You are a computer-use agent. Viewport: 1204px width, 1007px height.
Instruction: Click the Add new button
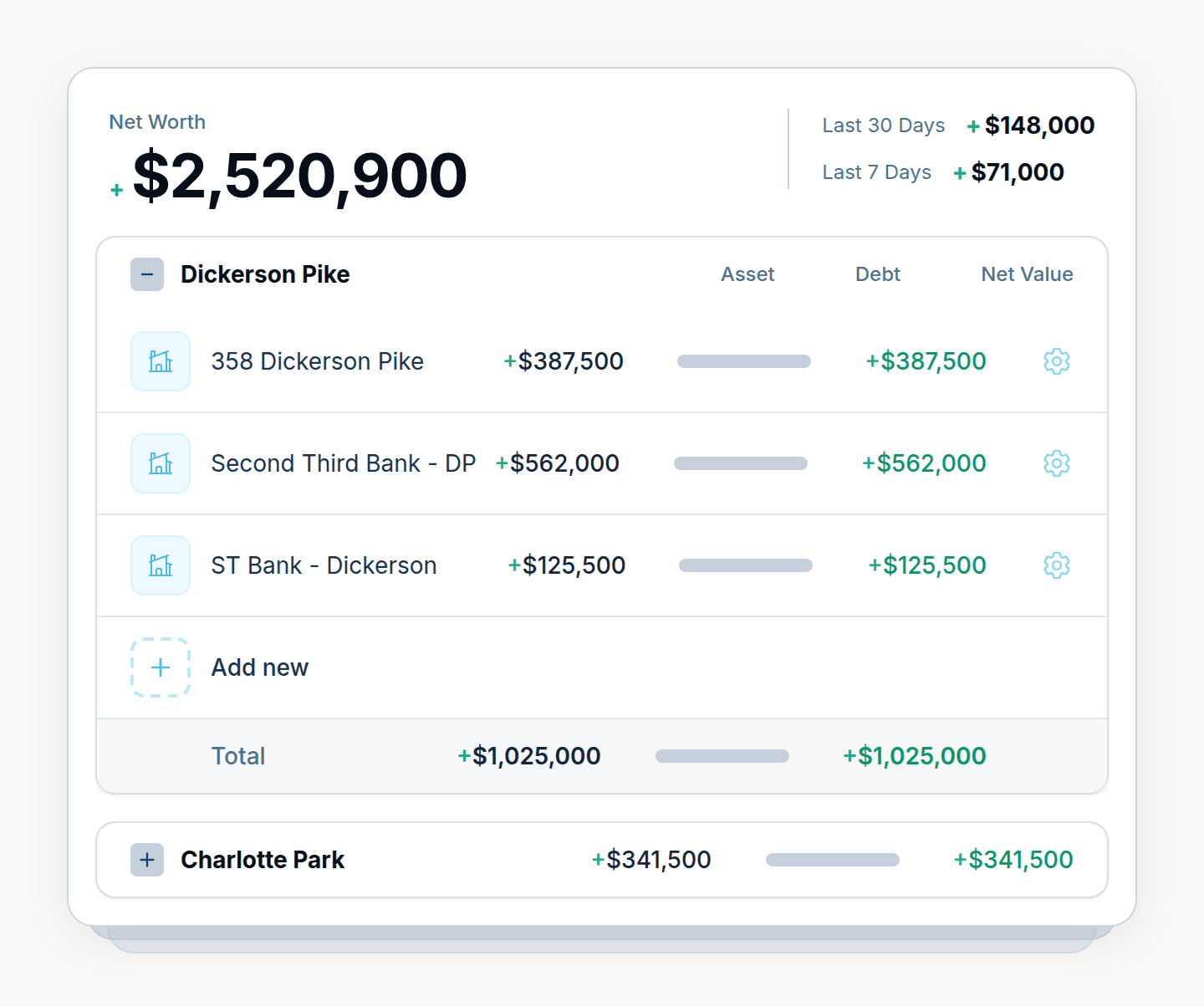pyautogui.click(x=259, y=667)
